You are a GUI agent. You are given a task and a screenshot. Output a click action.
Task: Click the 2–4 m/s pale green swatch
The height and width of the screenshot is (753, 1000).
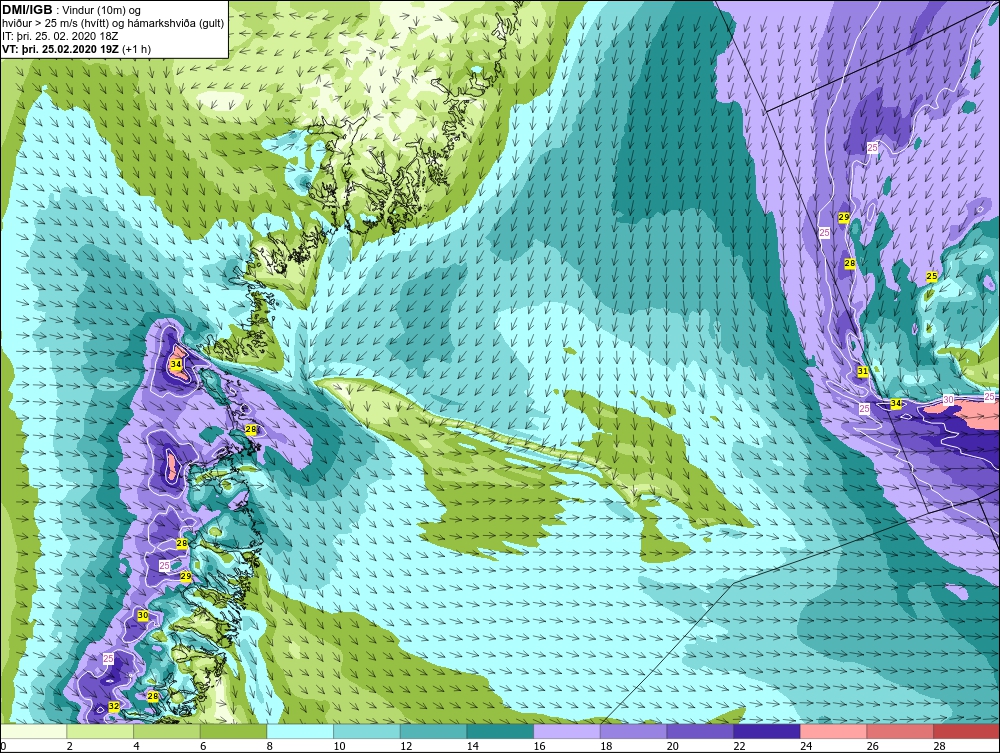tap(100, 731)
